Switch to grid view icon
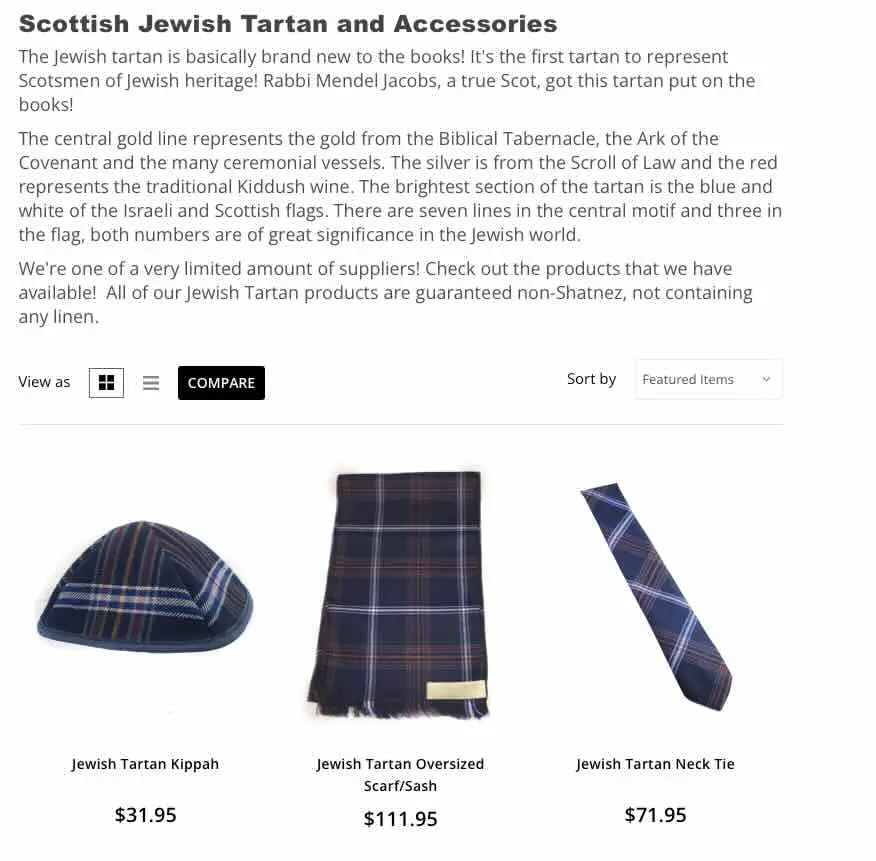Screen dimensions: 876x861 [x=106, y=383]
